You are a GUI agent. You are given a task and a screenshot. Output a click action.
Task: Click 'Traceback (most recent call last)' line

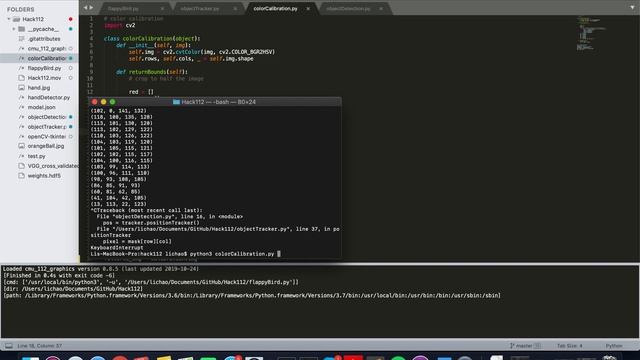[x=146, y=210]
